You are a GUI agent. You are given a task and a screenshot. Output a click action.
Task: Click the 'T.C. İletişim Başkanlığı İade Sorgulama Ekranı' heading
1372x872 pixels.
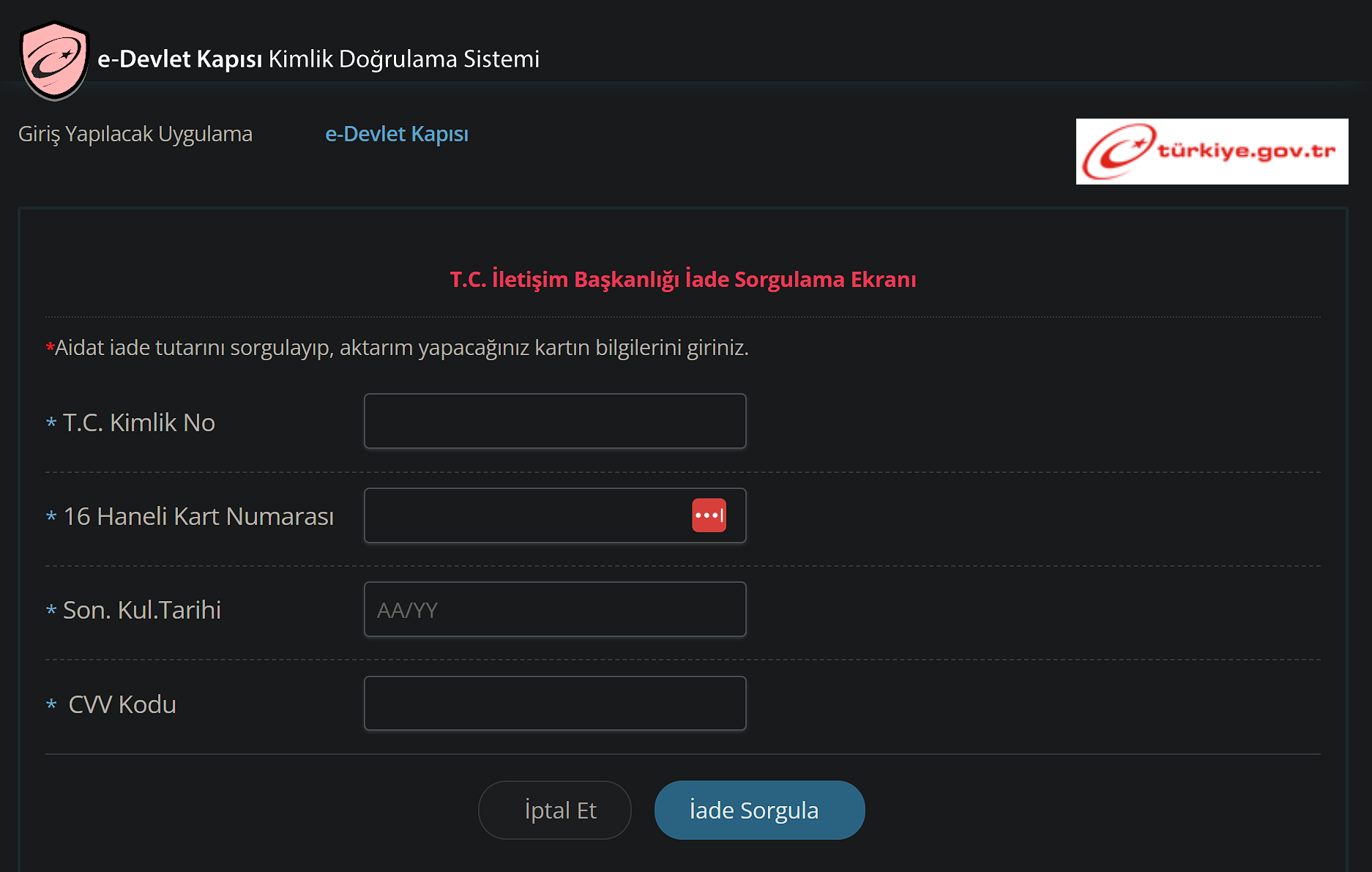tap(683, 279)
